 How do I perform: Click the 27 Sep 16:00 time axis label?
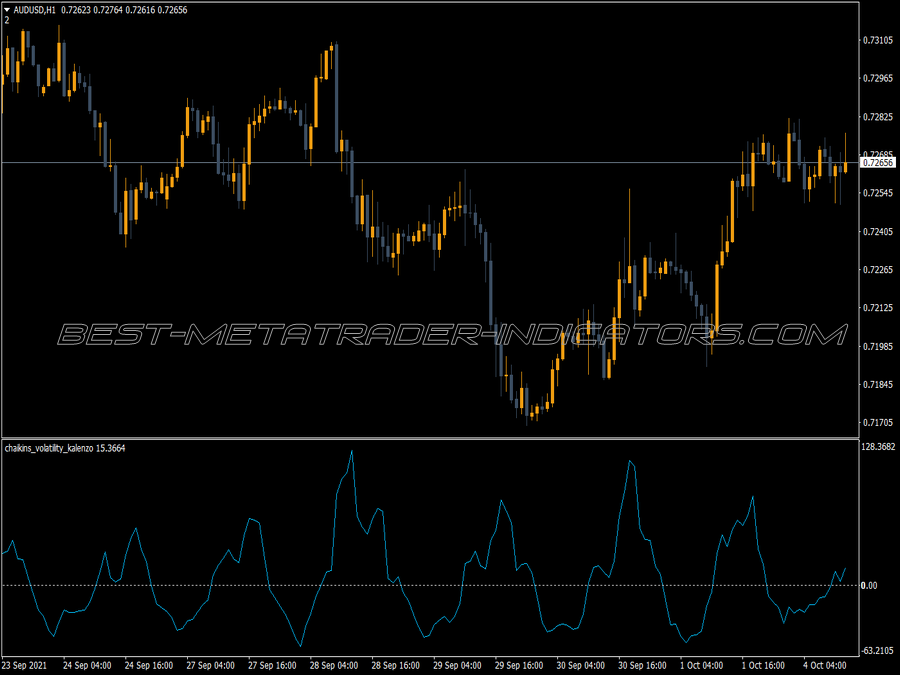click(272, 666)
